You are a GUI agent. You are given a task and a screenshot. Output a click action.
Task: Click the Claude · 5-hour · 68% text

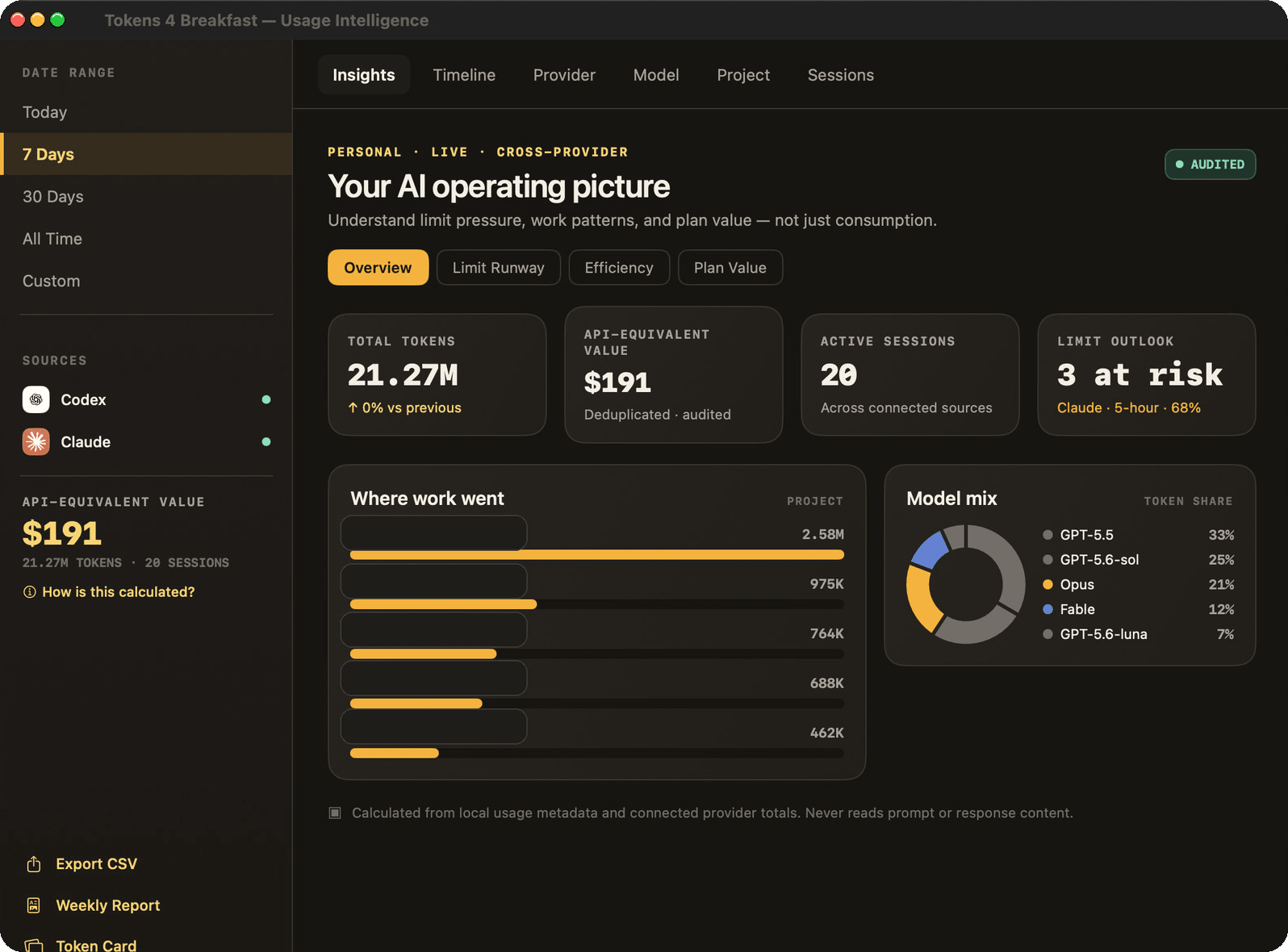(1129, 408)
